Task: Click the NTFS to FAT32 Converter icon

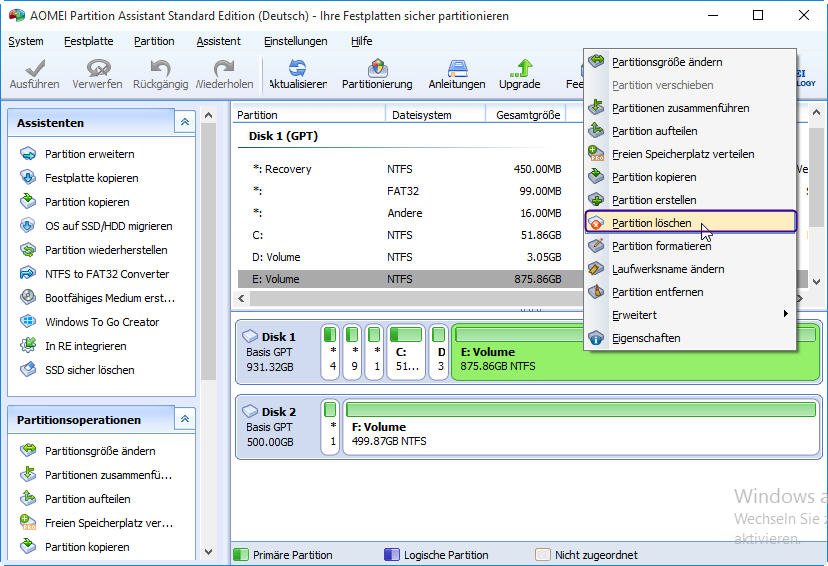Action: point(28,274)
